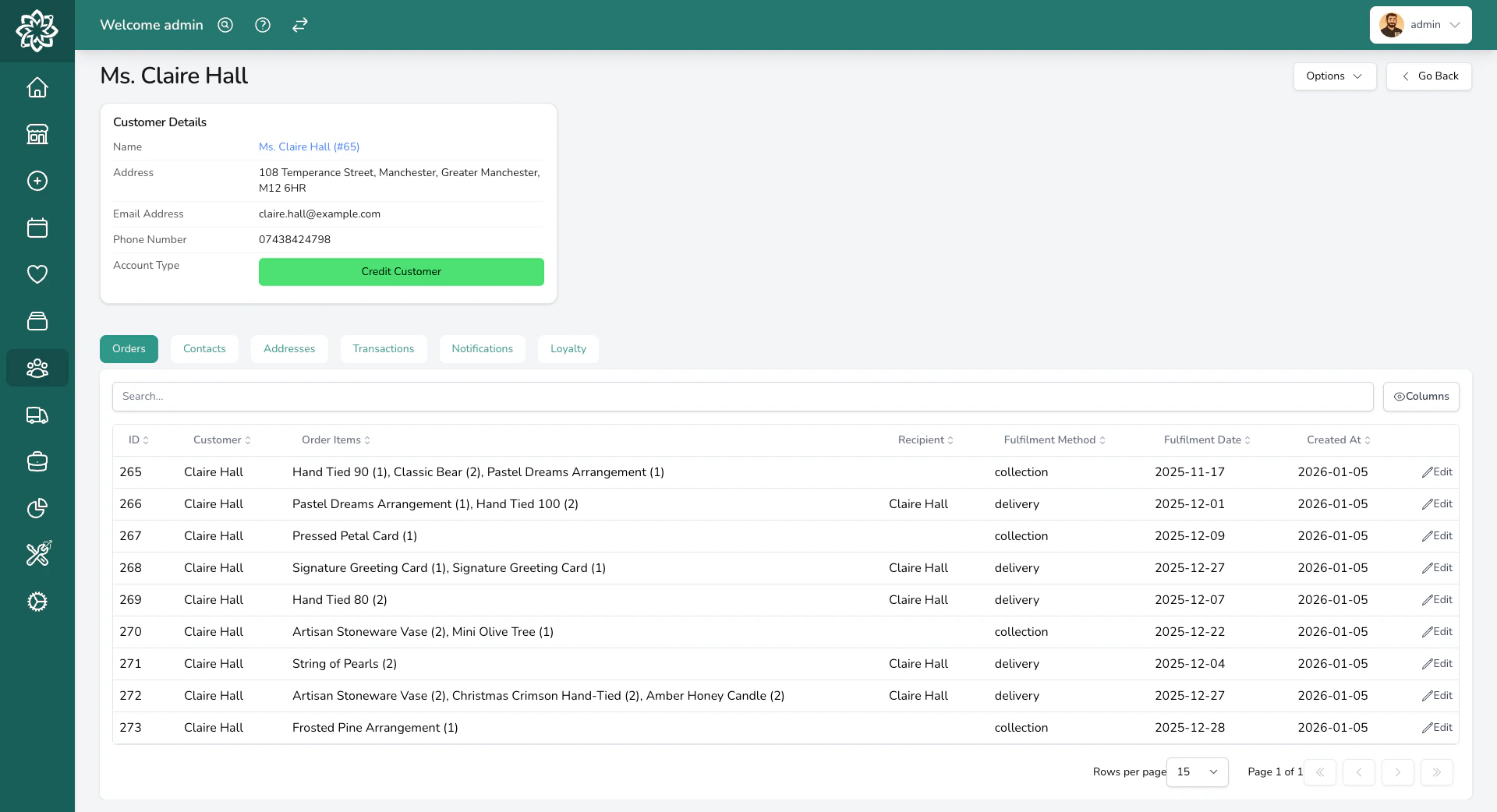1497x812 pixels.
Task: Open the delivery truck icon for deliveries
Action: tap(37, 415)
